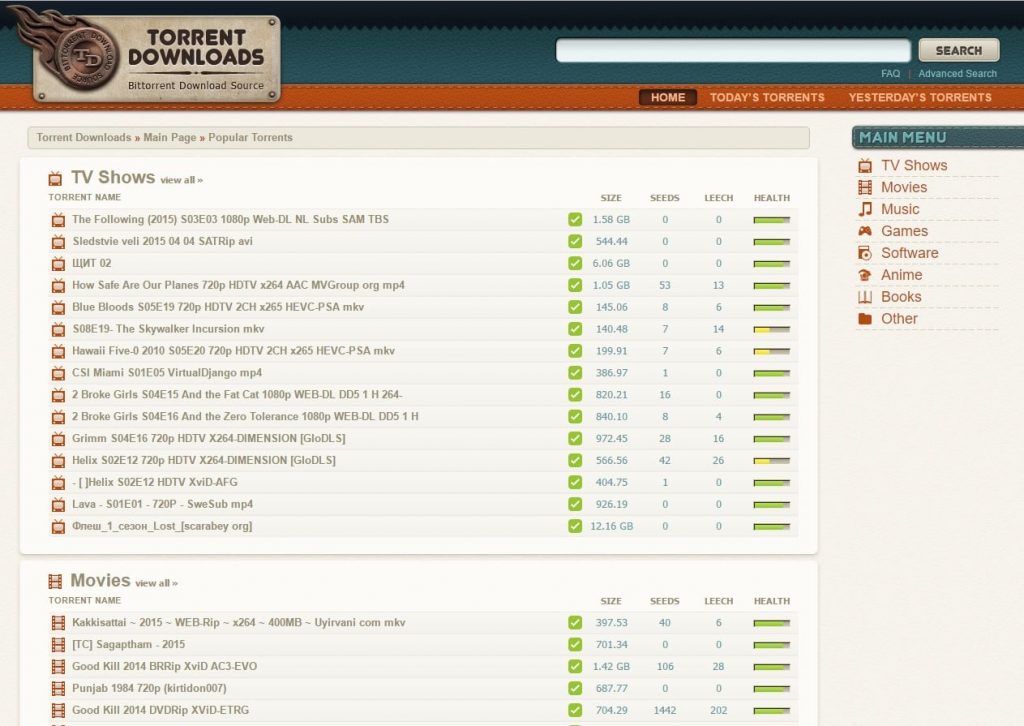Click TV icon next to Sledstvie veli torrent
1024x726 pixels.
click(x=58, y=242)
